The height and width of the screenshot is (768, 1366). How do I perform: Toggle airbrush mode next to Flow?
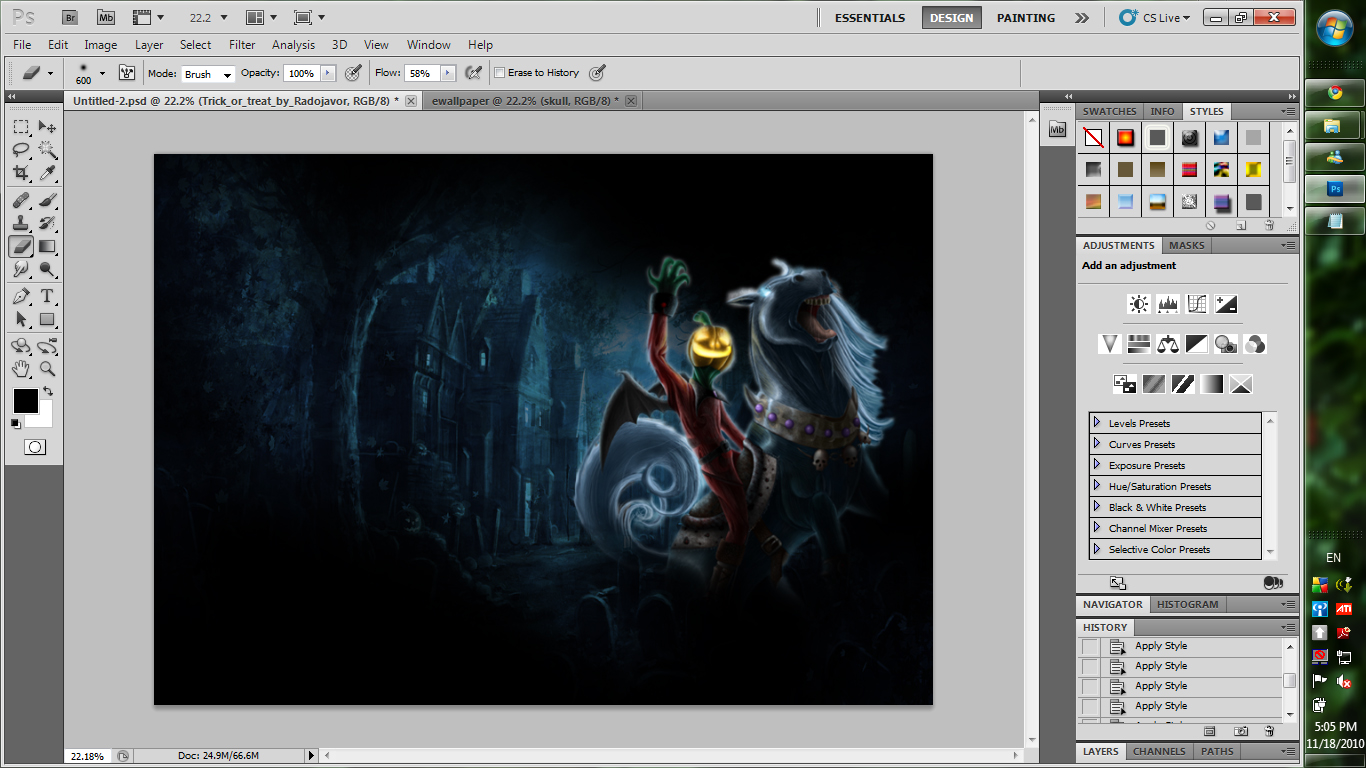pos(474,73)
